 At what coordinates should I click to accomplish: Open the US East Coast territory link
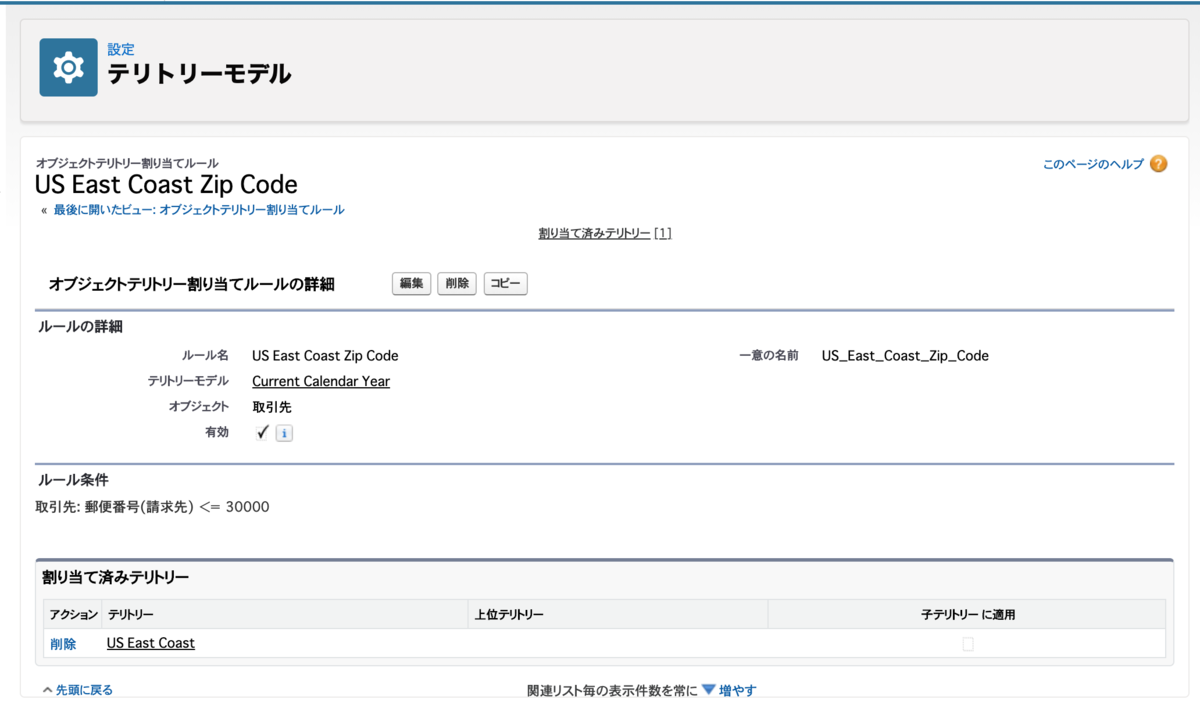coord(149,643)
